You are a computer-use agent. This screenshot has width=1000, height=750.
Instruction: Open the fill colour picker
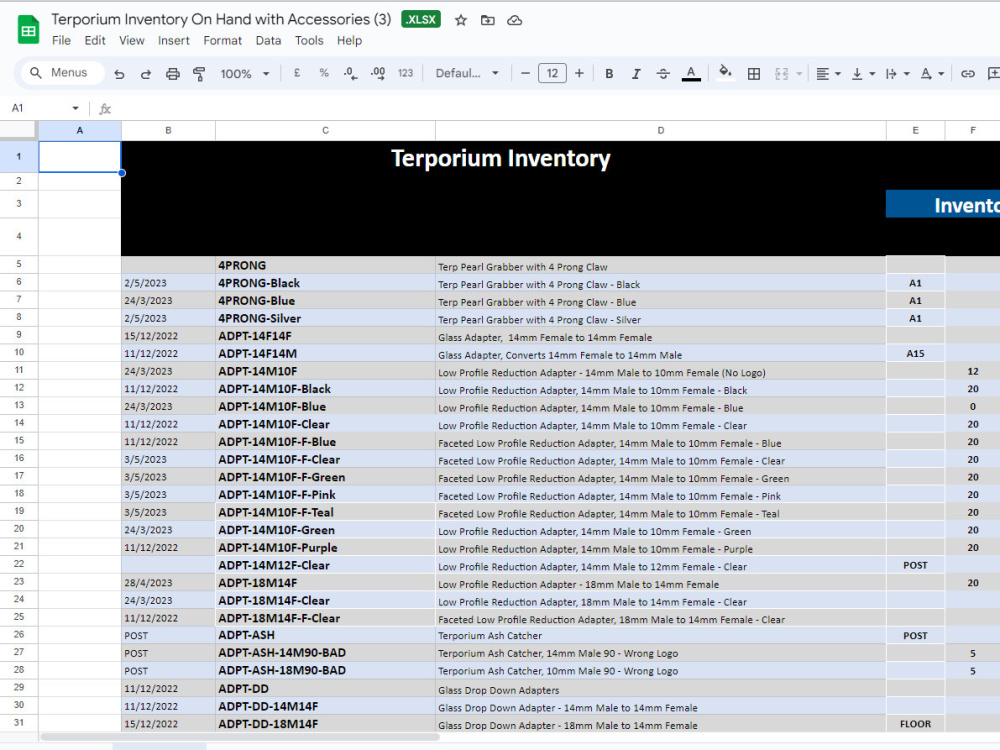point(725,73)
